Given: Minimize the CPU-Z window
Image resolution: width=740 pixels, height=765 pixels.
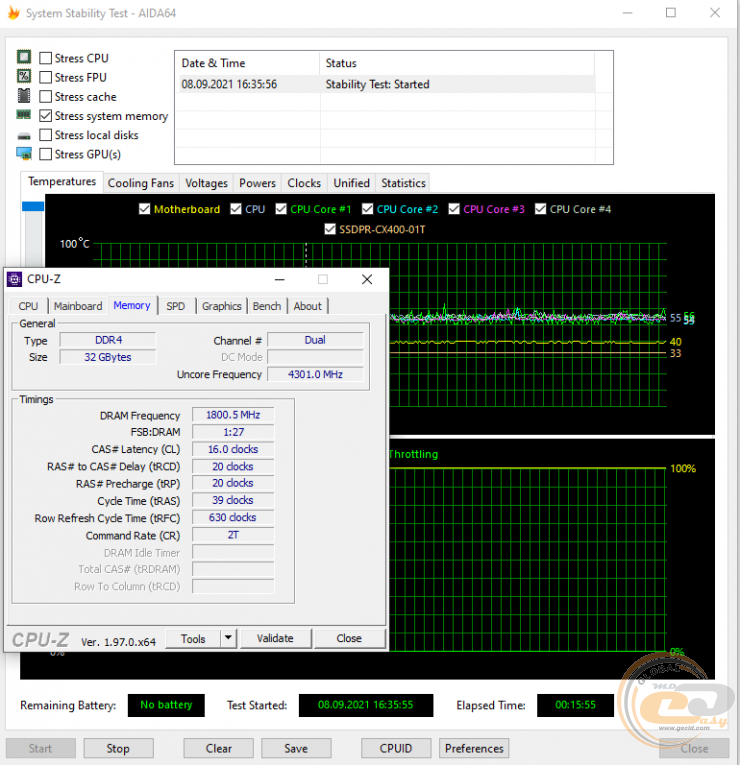Looking at the screenshot, I should [280, 279].
